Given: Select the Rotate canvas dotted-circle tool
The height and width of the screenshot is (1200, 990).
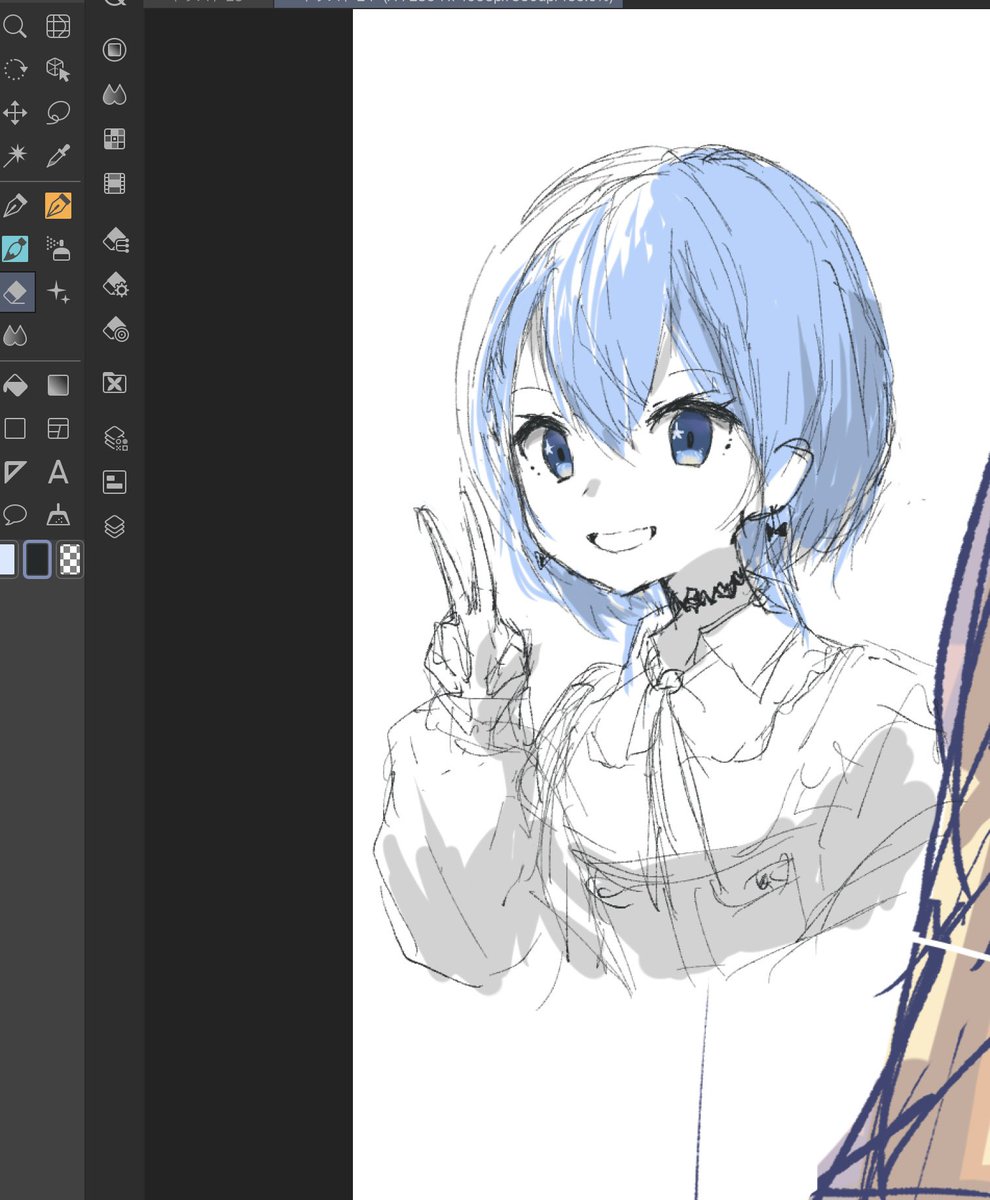Looking at the screenshot, I should pyautogui.click(x=15, y=69).
